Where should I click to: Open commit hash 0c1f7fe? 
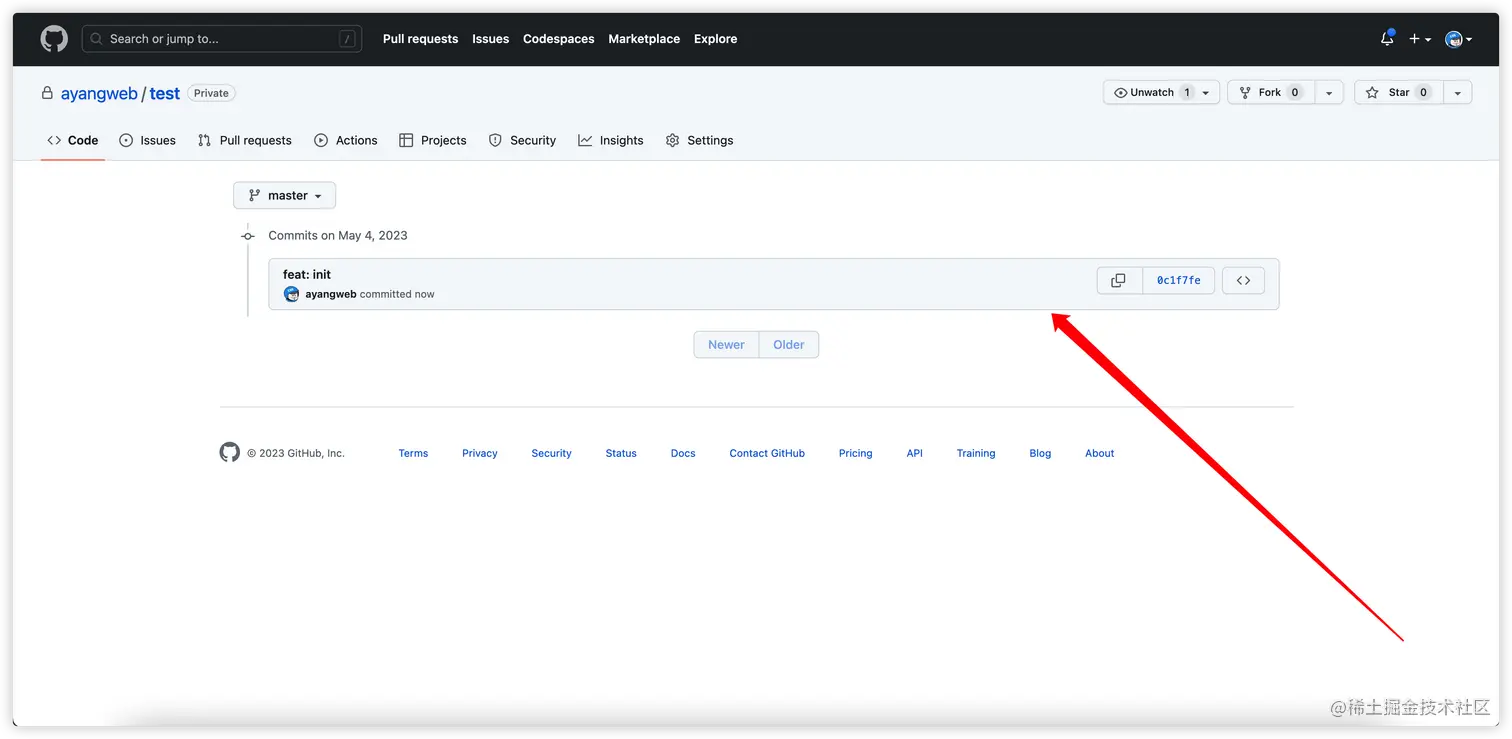tap(1179, 281)
